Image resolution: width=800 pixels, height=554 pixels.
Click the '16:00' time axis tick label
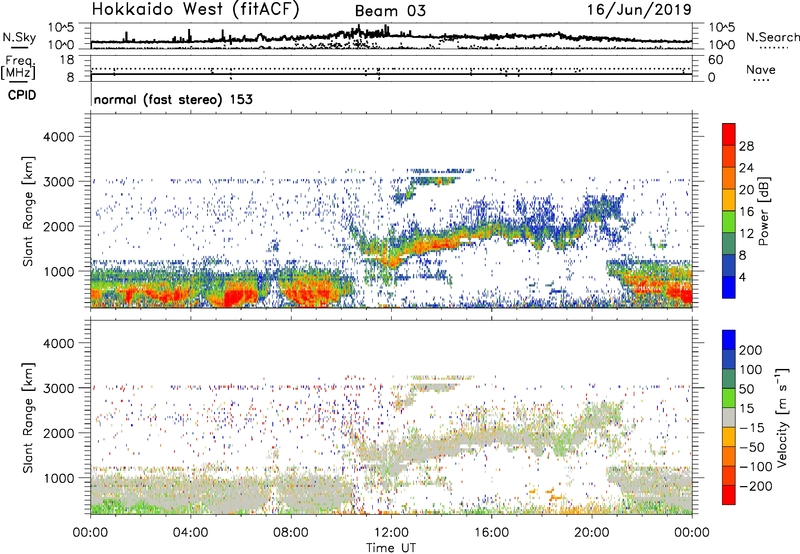(x=491, y=533)
